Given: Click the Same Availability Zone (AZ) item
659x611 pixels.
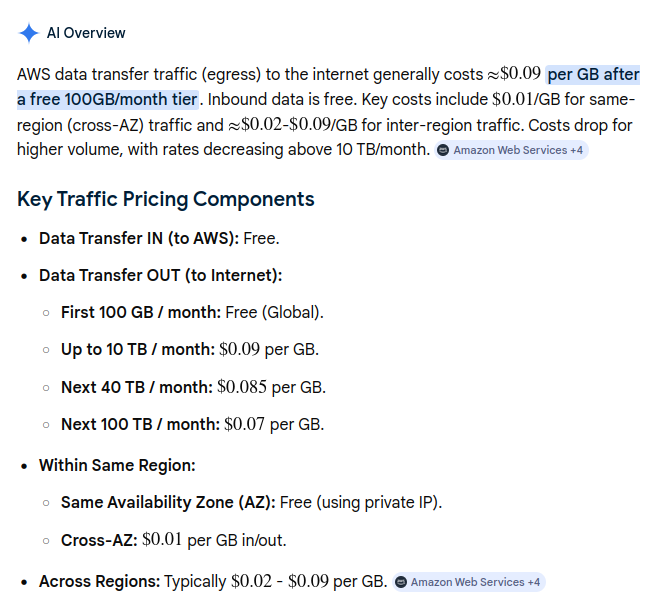Looking at the screenshot, I should click(251, 503).
